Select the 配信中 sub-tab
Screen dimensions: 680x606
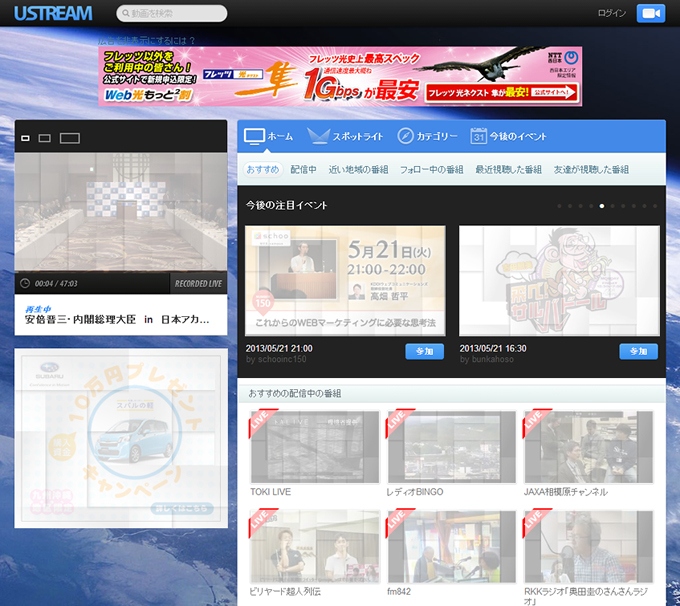[x=304, y=169]
